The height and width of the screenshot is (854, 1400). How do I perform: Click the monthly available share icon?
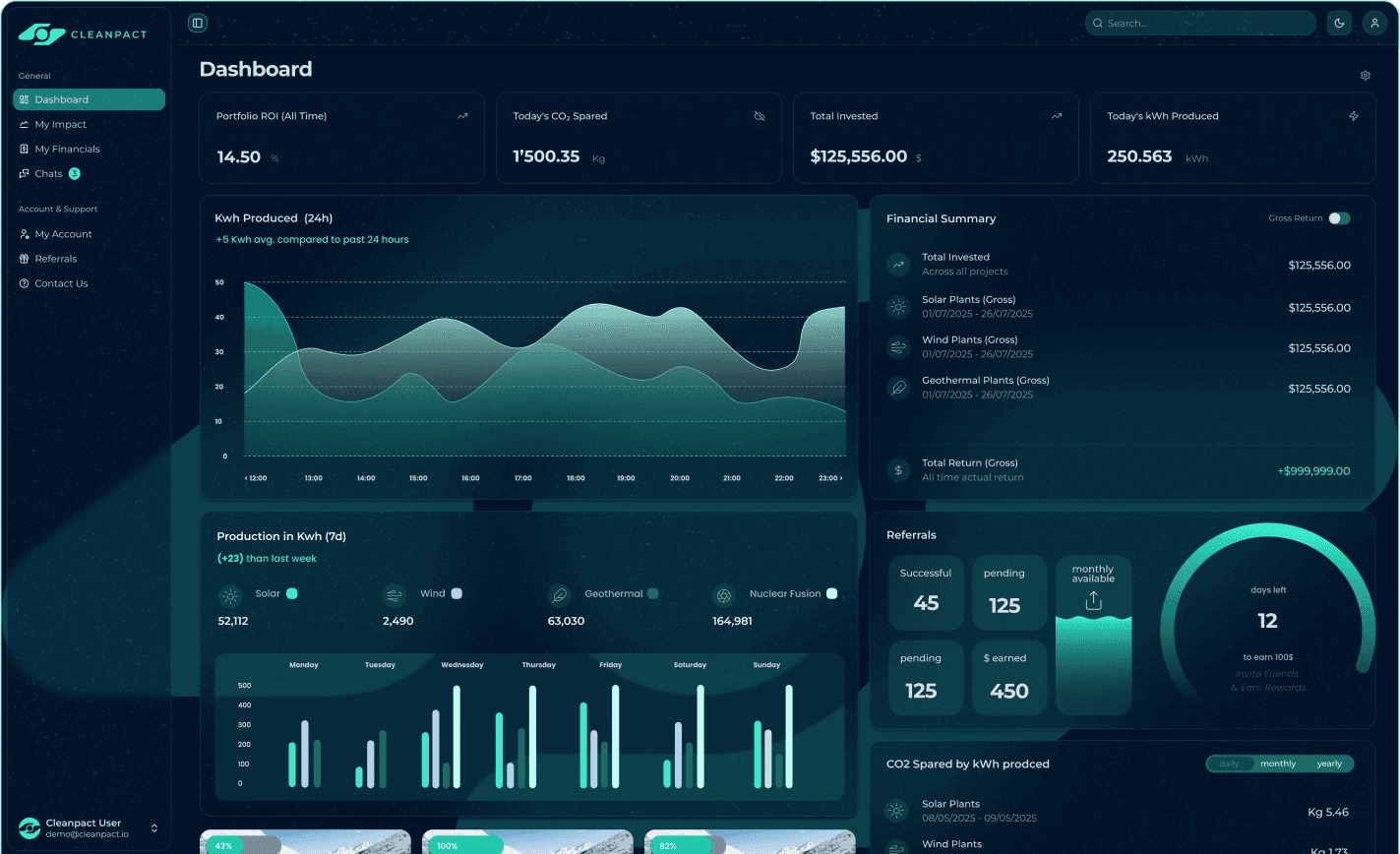[x=1093, y=601]
